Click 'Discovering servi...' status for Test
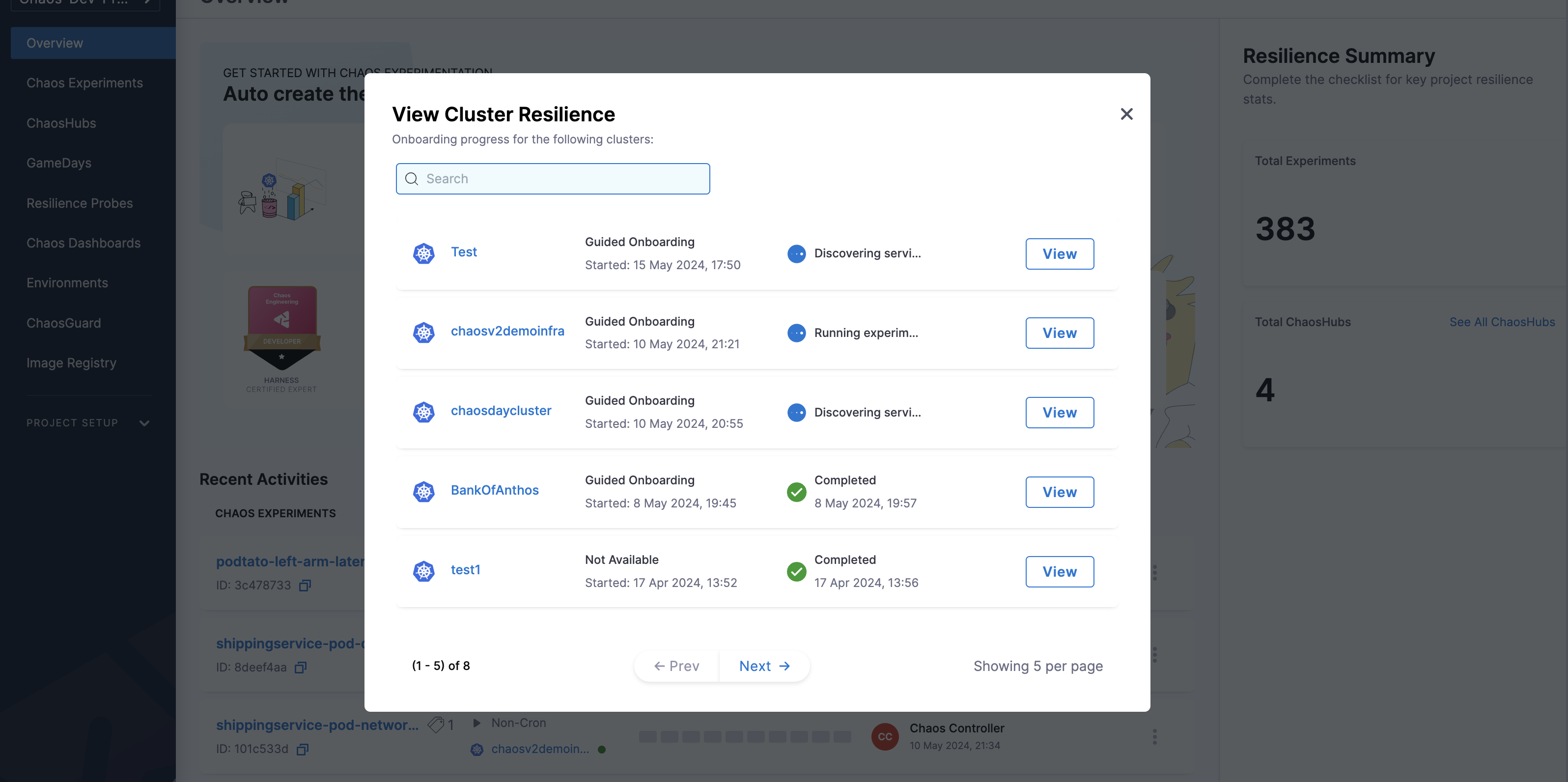 pyautogui.click(x=868, y=253)
